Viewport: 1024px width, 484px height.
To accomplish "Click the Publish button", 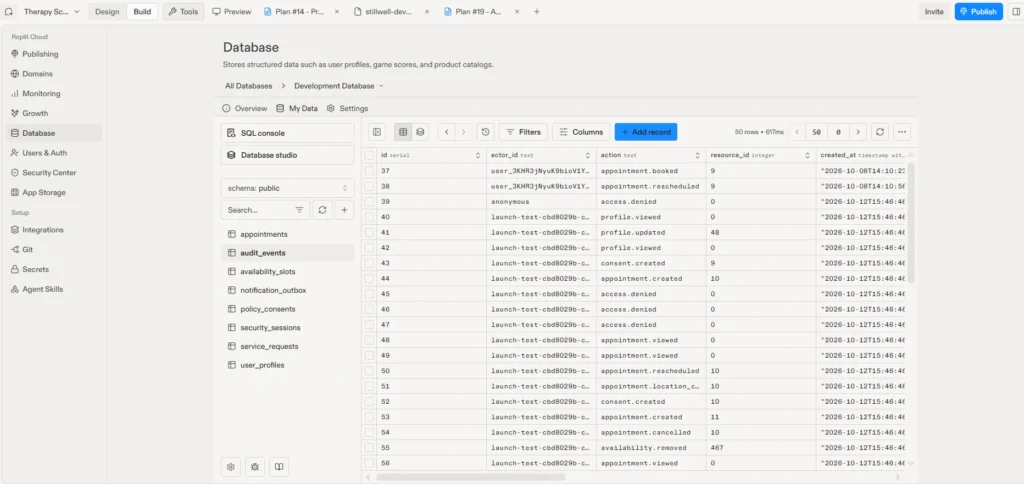I will click(978, 12).
